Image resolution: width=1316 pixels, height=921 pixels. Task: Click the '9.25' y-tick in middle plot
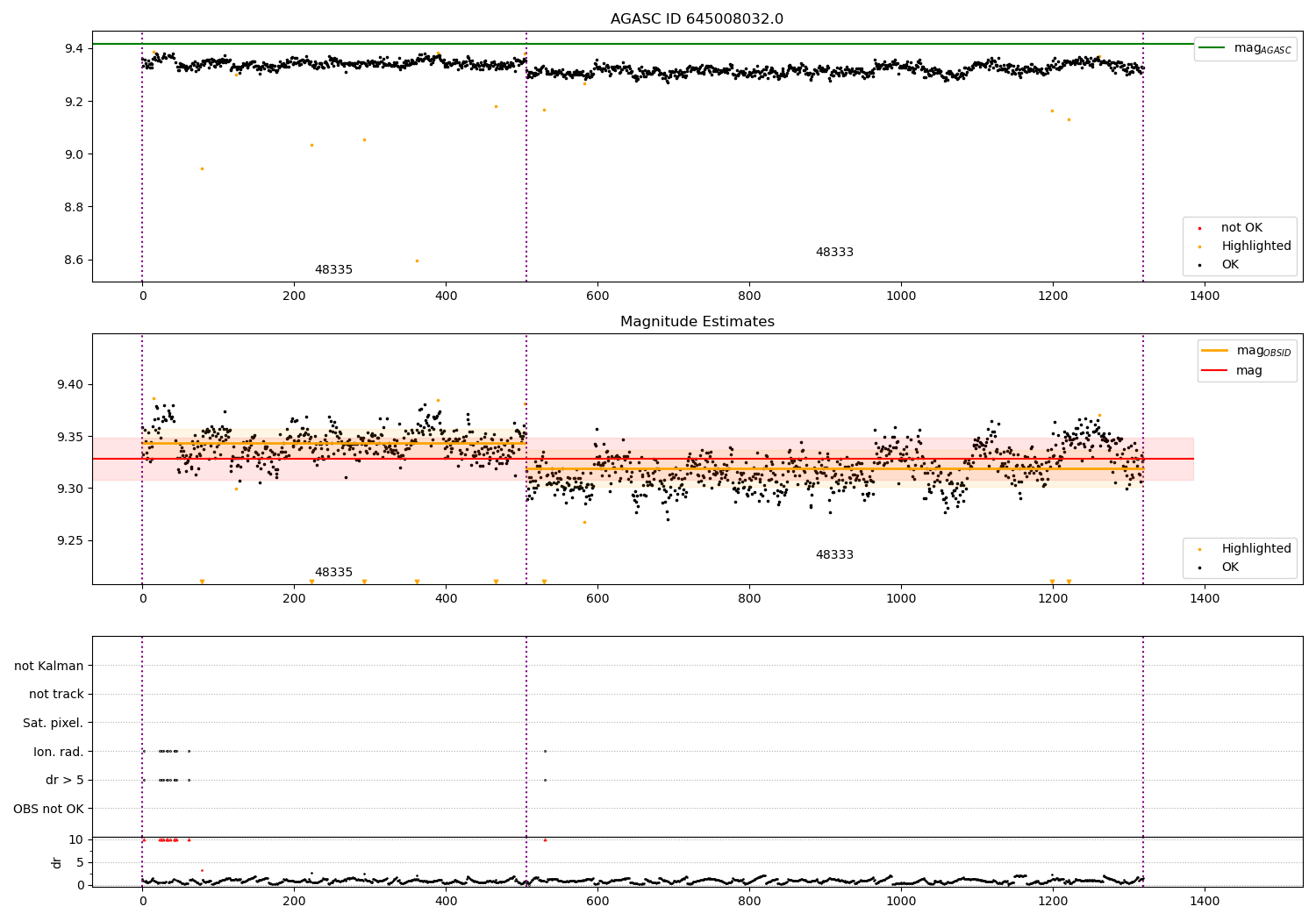[69, 541]
